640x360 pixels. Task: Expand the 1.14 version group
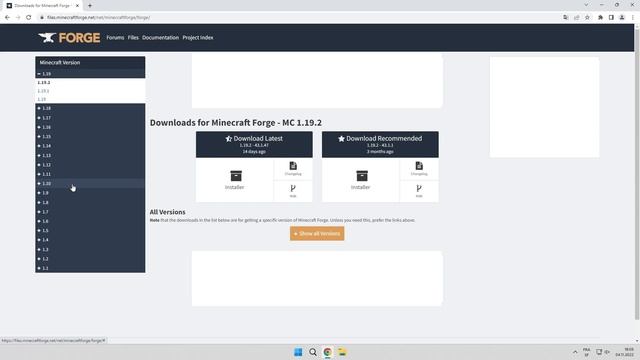pos(90,146)
